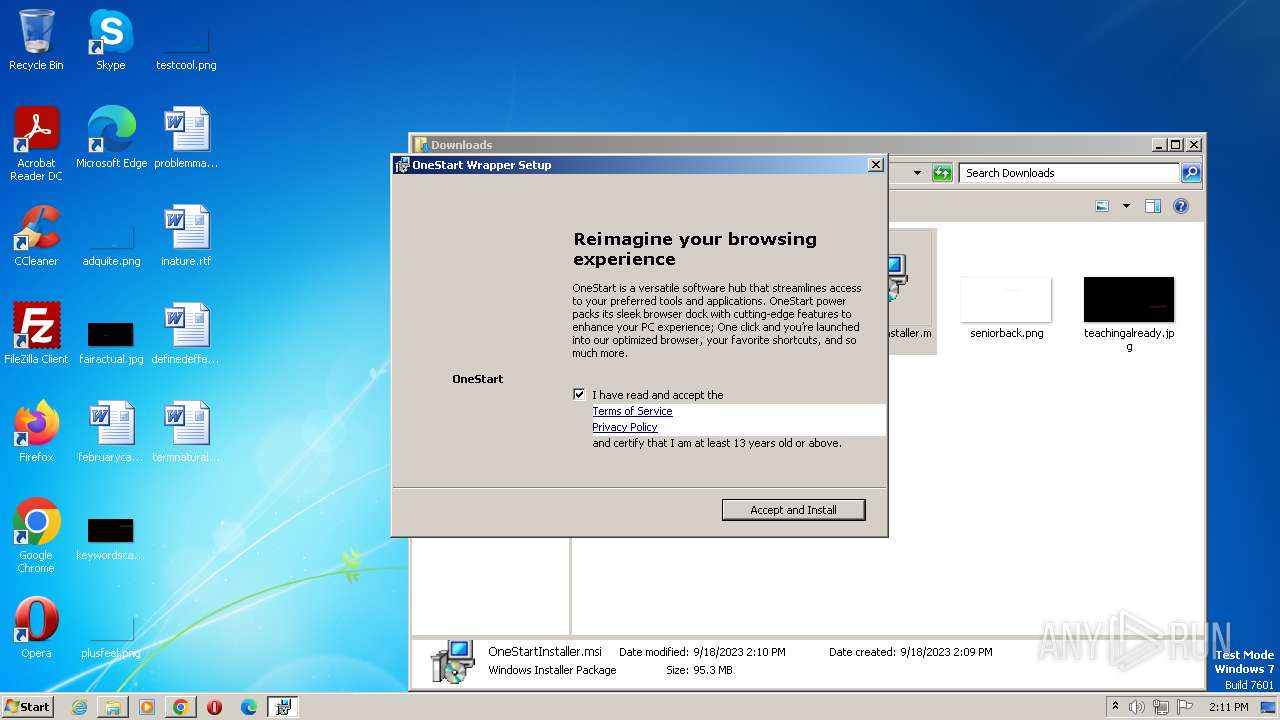Toggle the preview pane in Downloads window
1280x720 pixels.
point(1153,206)
